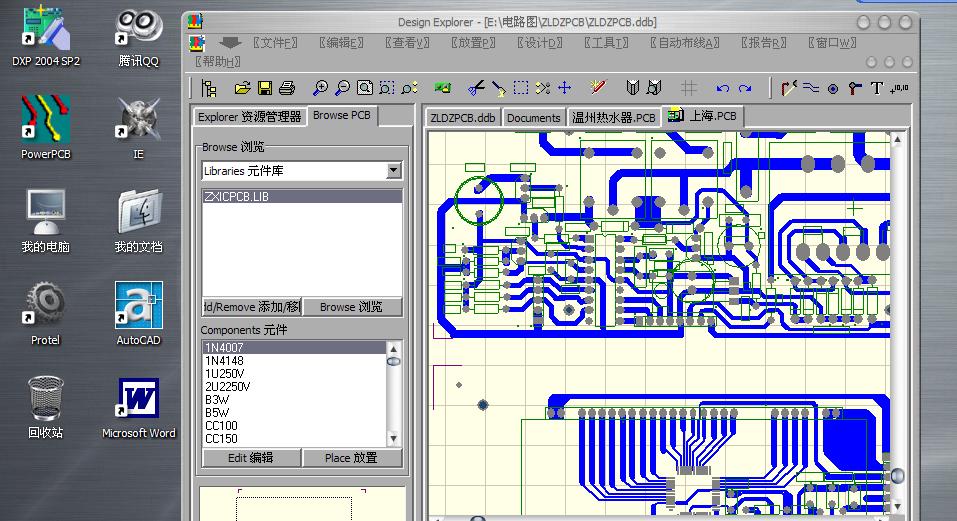Select the dashed rectangle selection tool

tap(521, 89)
